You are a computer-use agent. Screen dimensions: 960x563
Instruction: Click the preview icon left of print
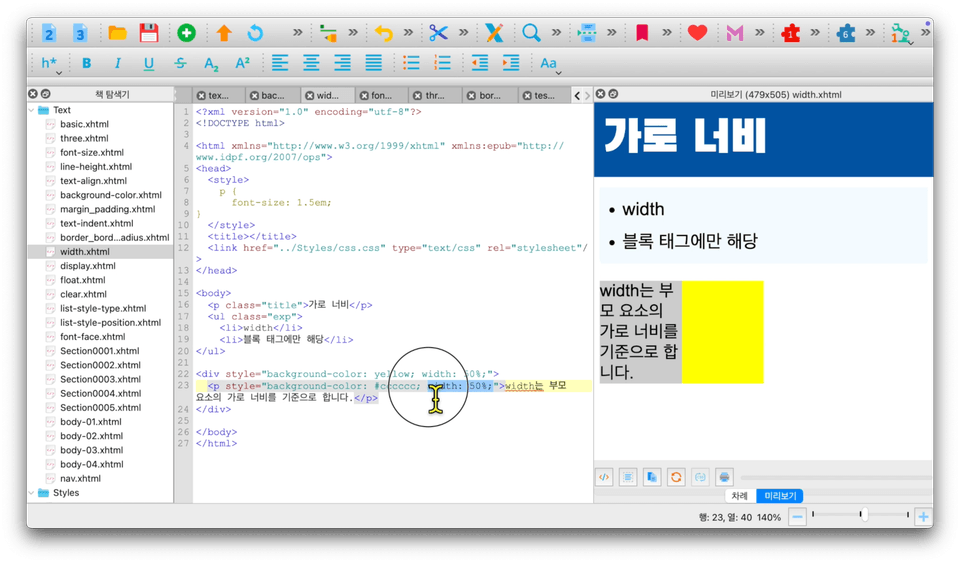click(x=700, y=477)
